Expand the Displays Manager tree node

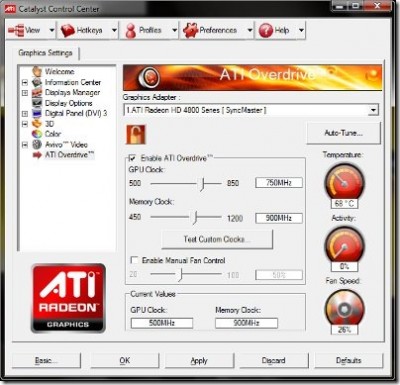(25, 93)
